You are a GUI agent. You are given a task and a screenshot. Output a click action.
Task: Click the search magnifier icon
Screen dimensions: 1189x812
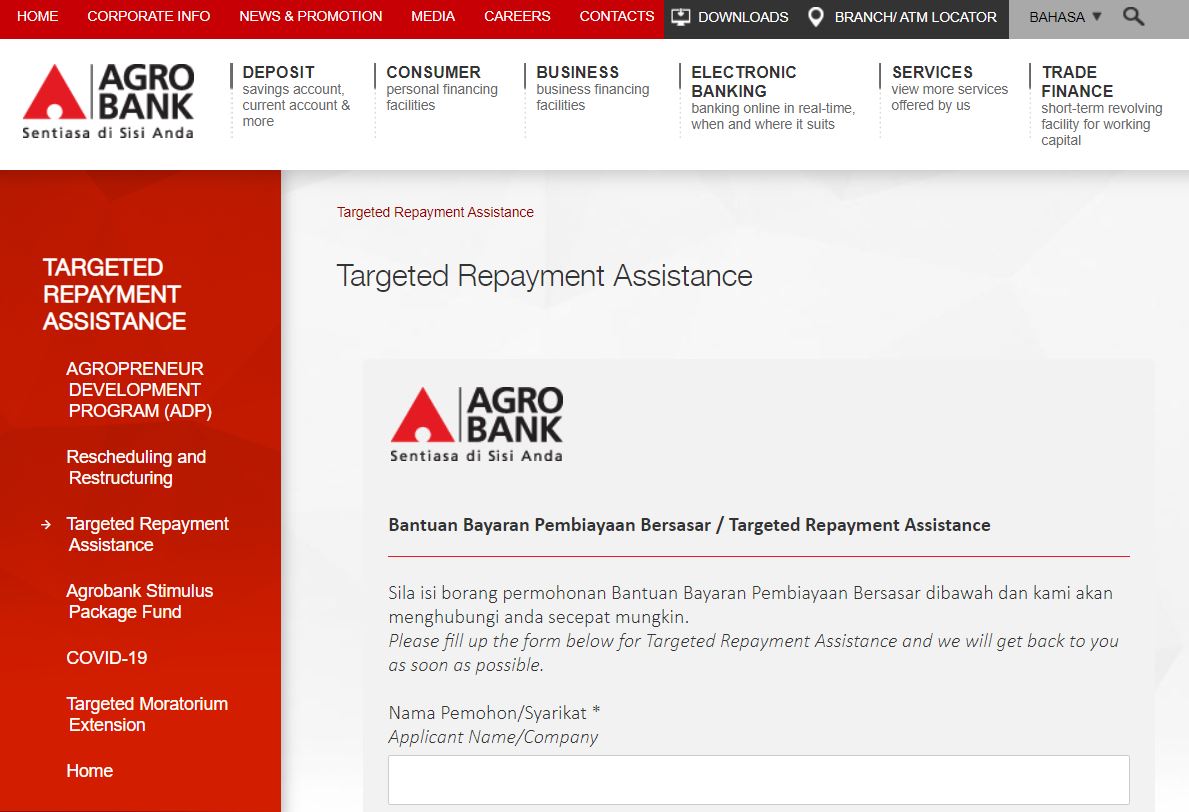(1133, 16)
